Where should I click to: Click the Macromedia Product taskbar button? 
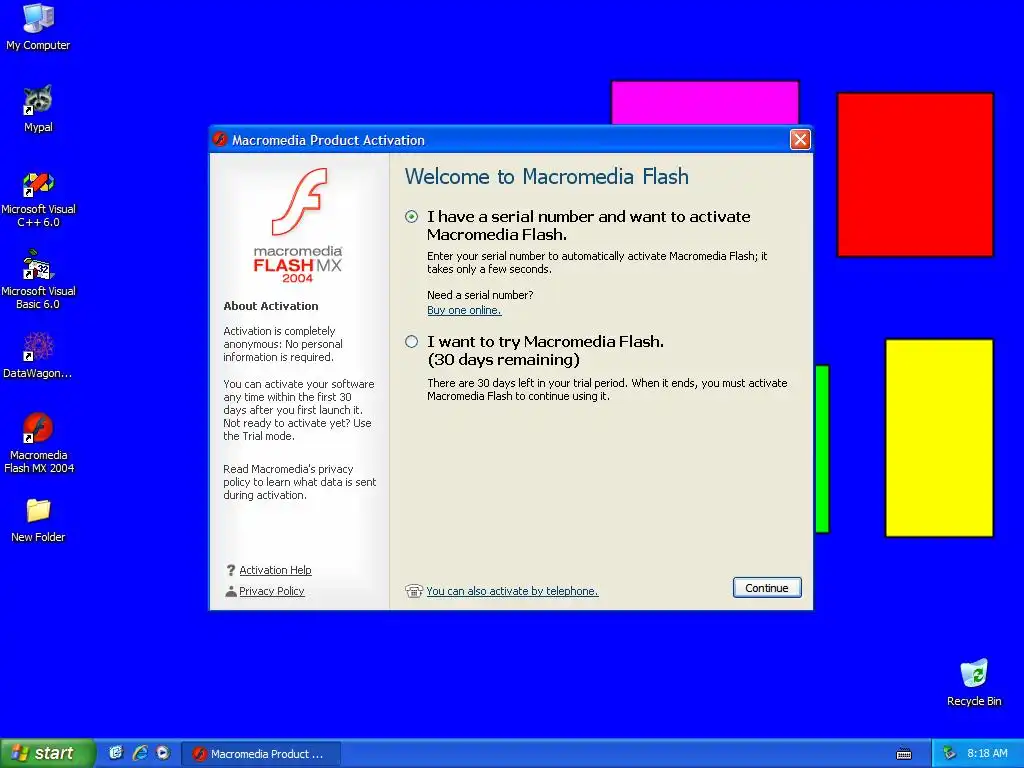tap(261, 754)
